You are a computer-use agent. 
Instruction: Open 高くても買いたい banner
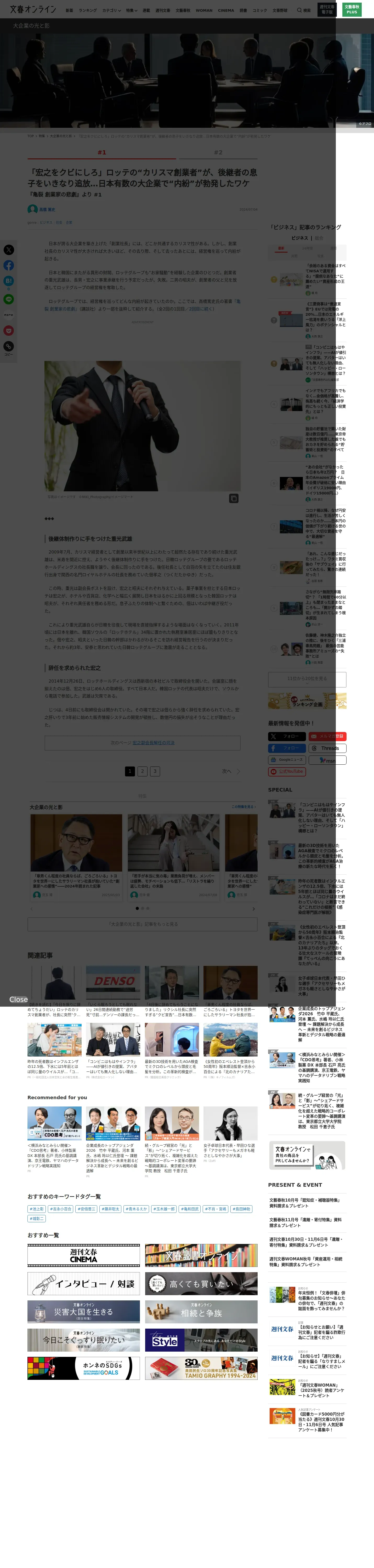point(201,1284)
